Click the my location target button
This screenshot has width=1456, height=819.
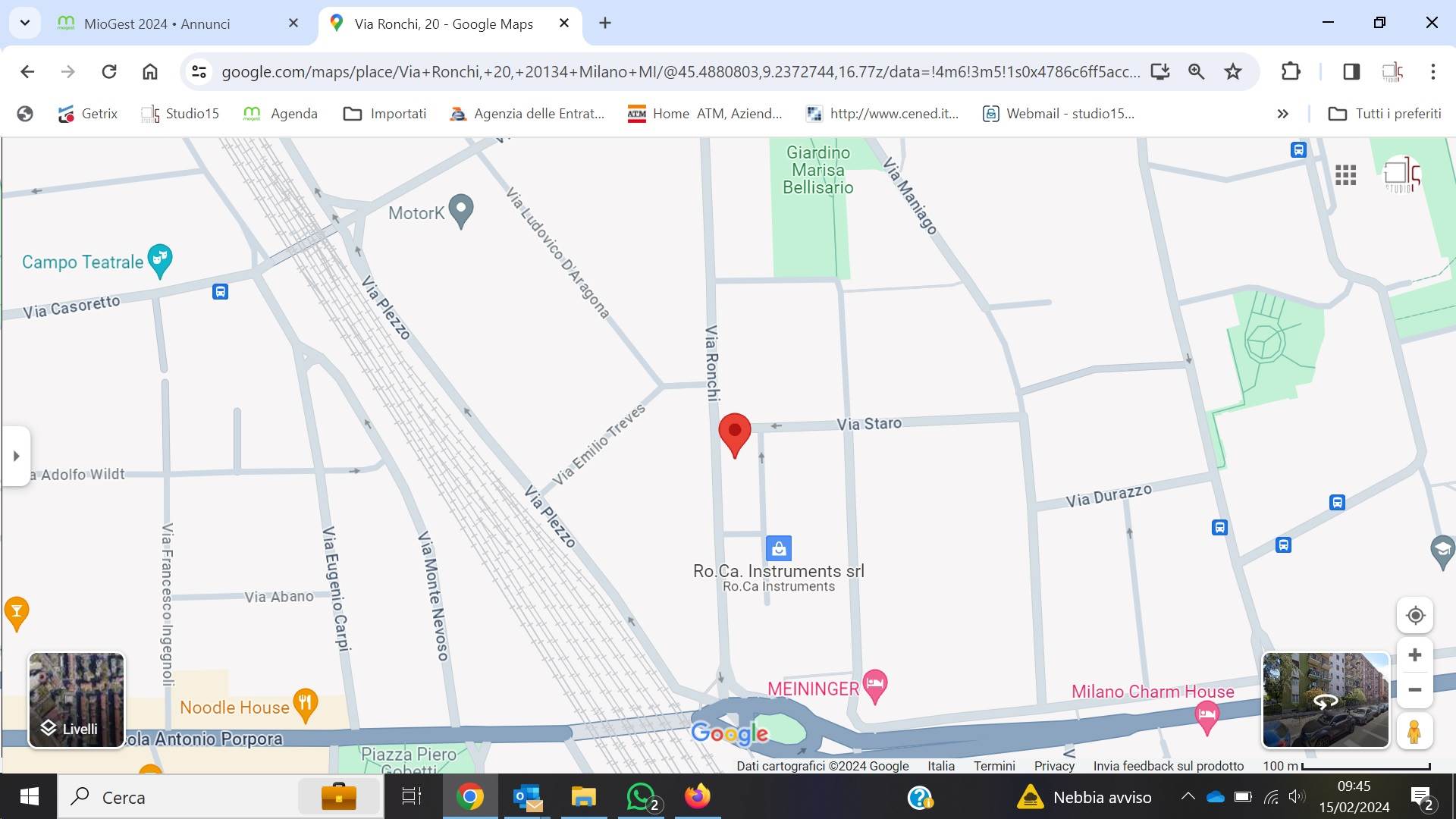pos(1414,615)
